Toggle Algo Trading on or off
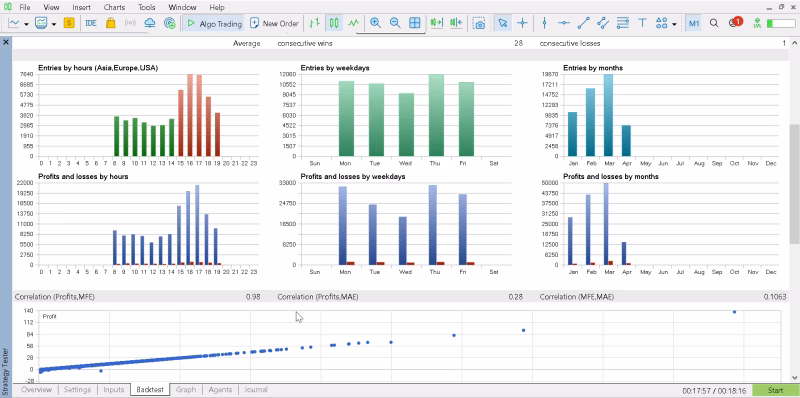Viewport: 800px width, 398px height. 213,23
